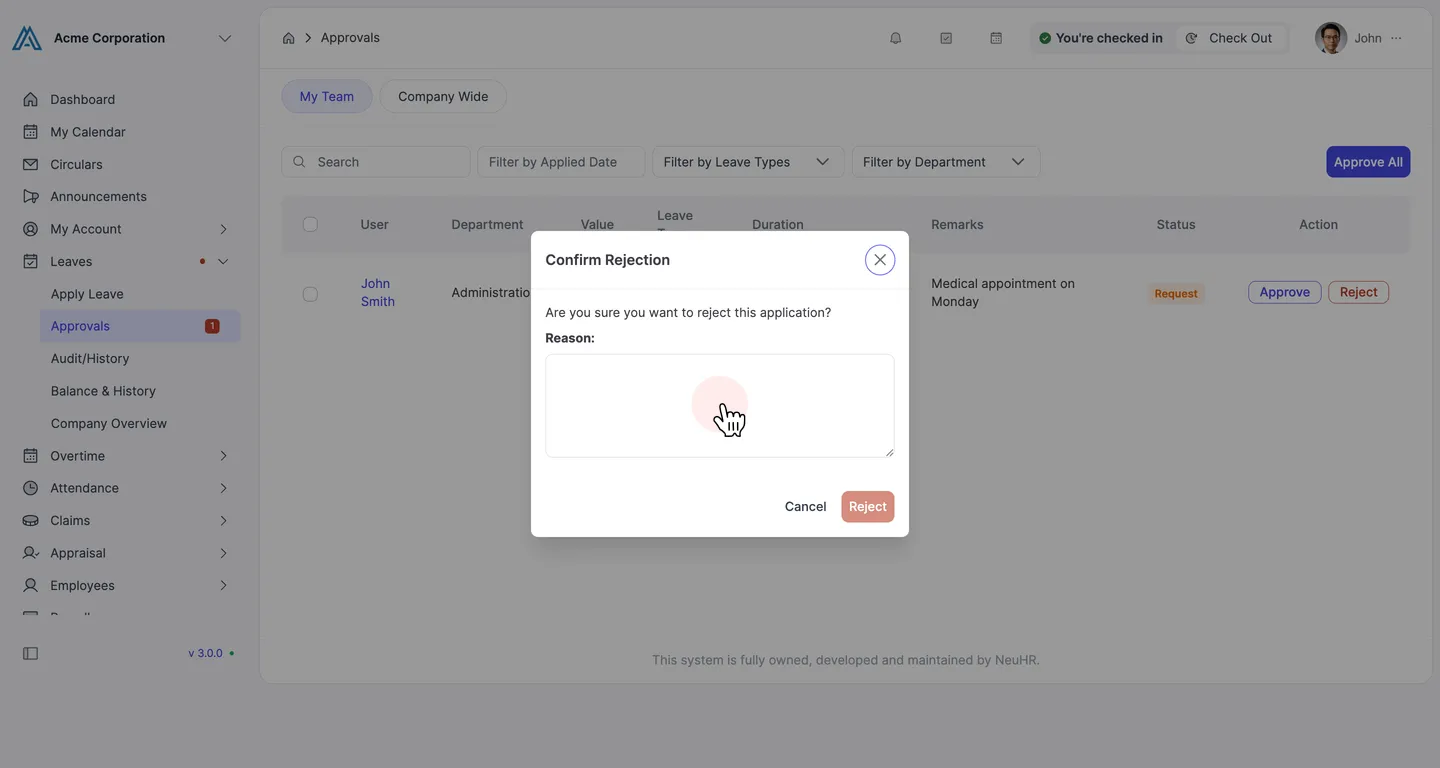
Task: Collapse the Leaves submenu chevron
Action: 223,261
